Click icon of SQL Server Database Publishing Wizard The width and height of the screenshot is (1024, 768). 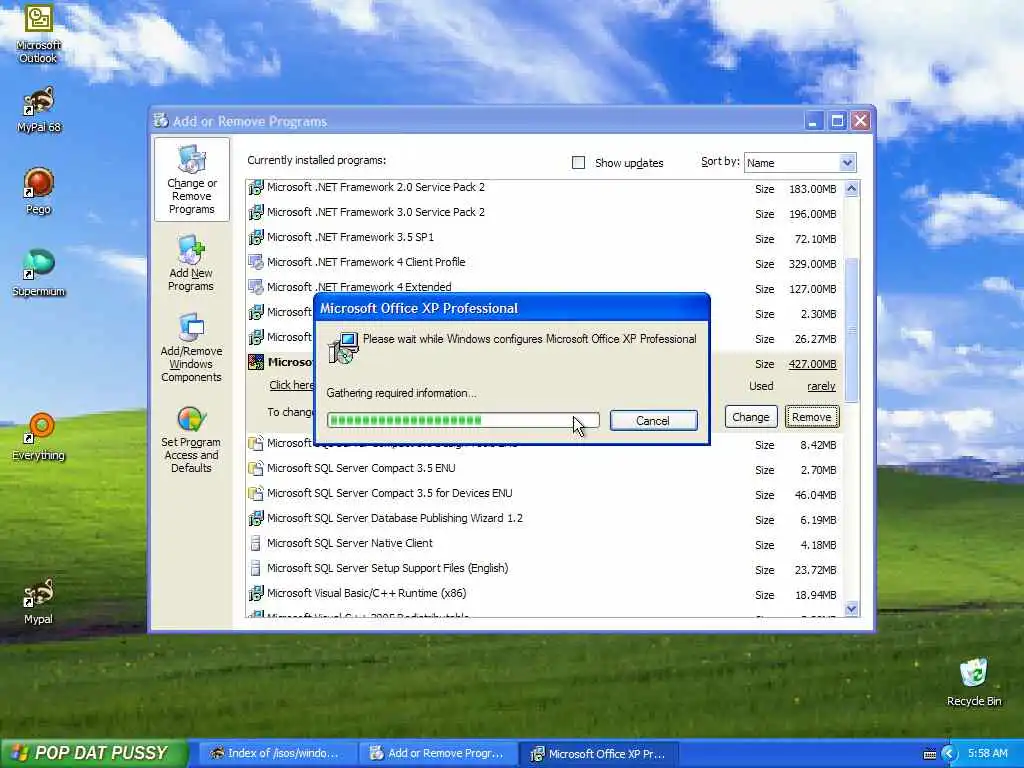(x=255, y=519)
